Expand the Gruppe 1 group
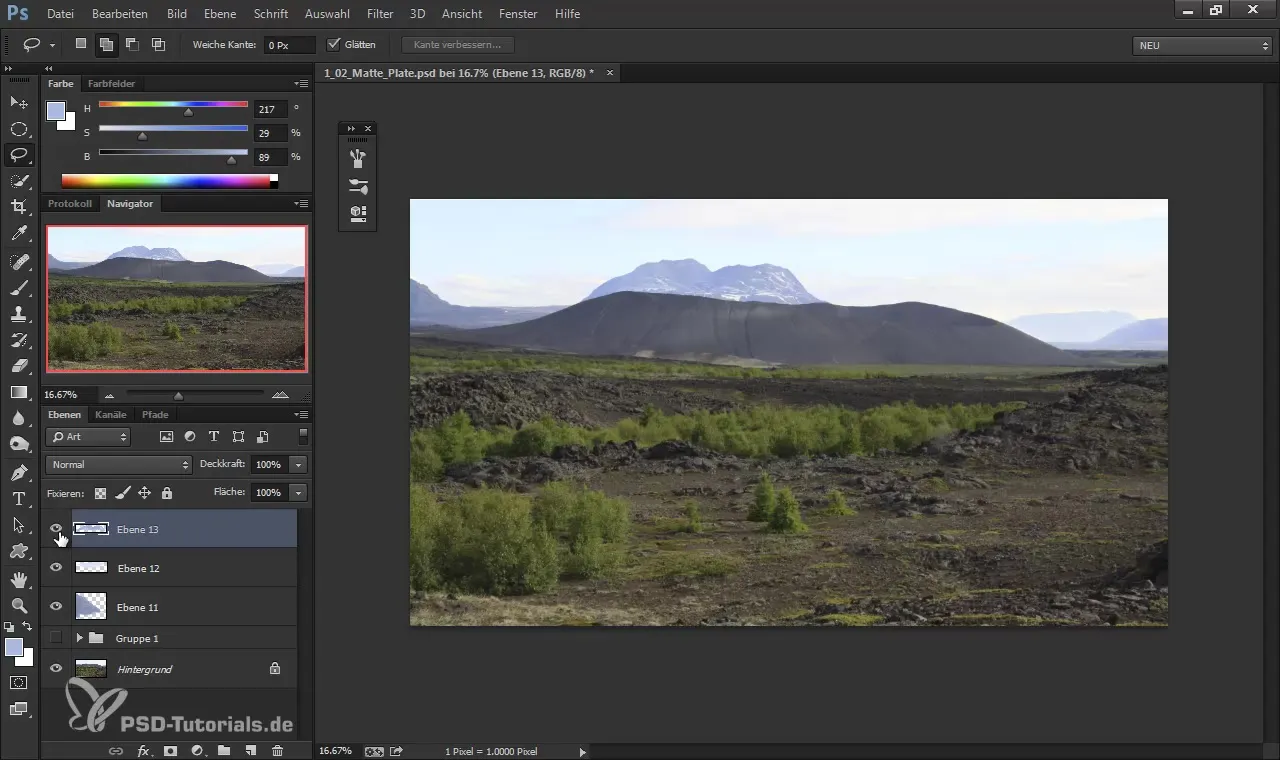The height and width of the screenshot is (760, 1280). pos(79,637)
